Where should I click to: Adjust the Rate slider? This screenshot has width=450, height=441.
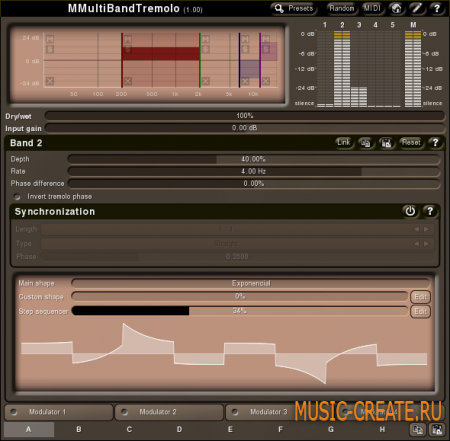point(254,171)
